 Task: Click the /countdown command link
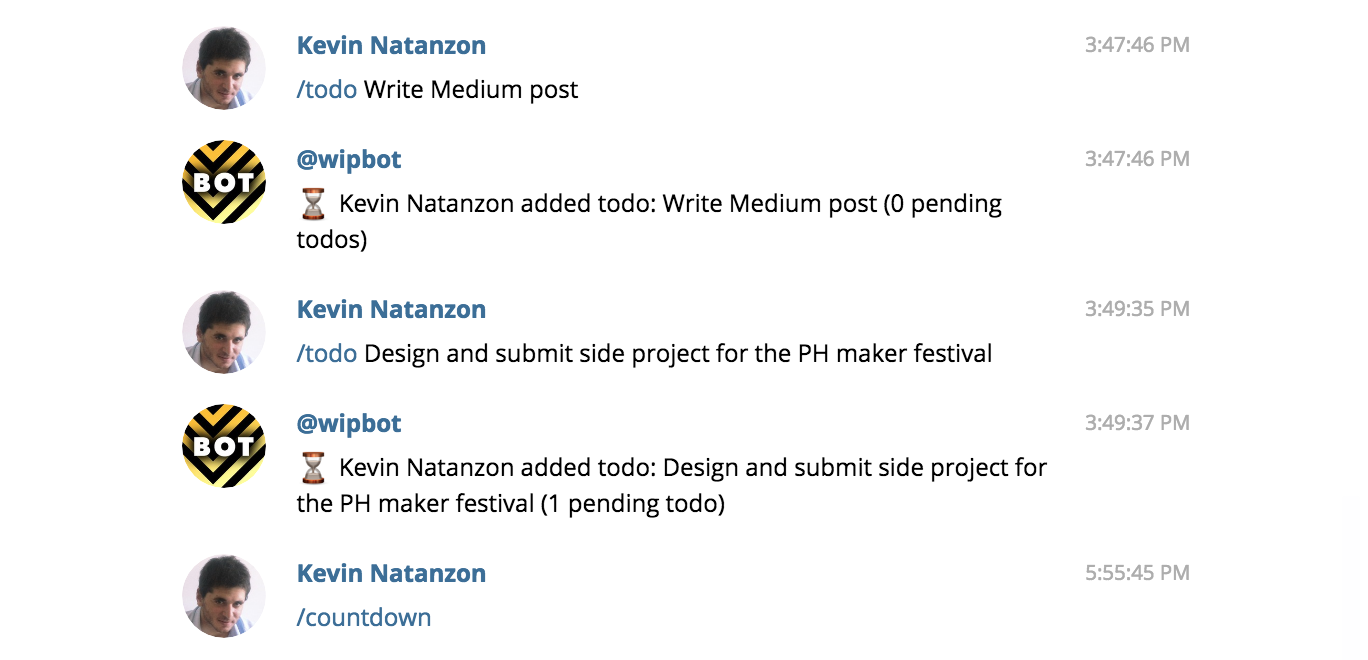(x=364, y=617)
